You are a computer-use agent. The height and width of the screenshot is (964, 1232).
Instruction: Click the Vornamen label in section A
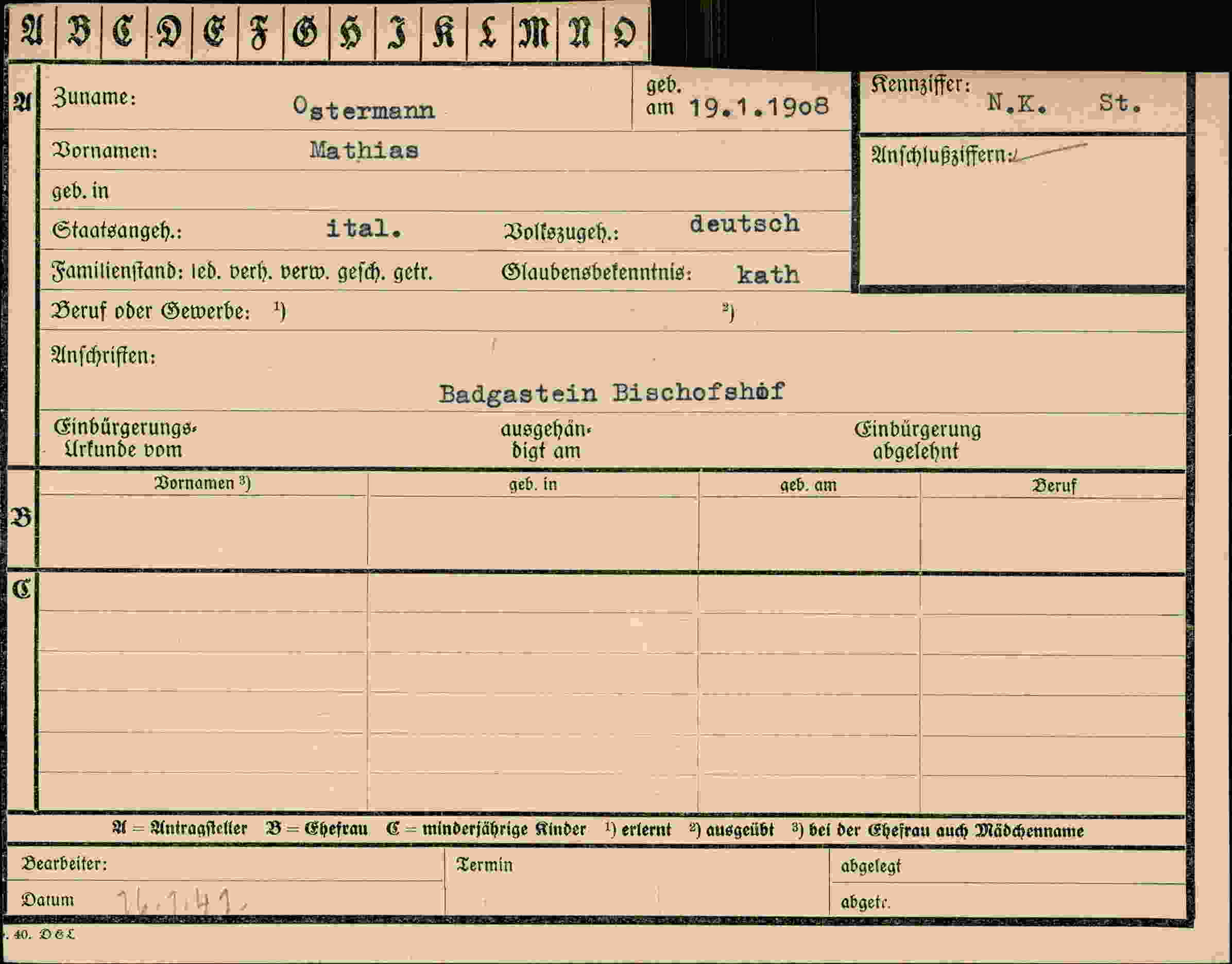point(105,151)
